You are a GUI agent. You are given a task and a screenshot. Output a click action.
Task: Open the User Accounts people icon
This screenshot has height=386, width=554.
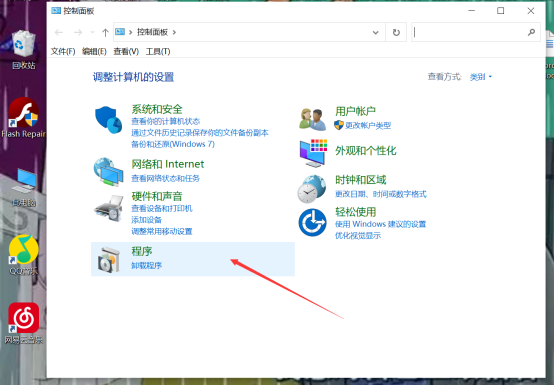pos(312,119)
